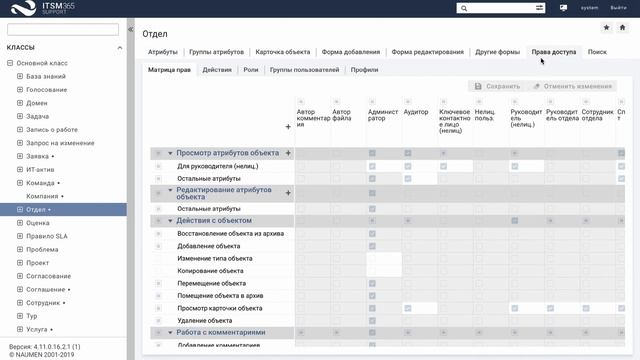Collapse the Работа с комментариями group
This screenshot has width=640, height=360.
[x=170, y=333]
